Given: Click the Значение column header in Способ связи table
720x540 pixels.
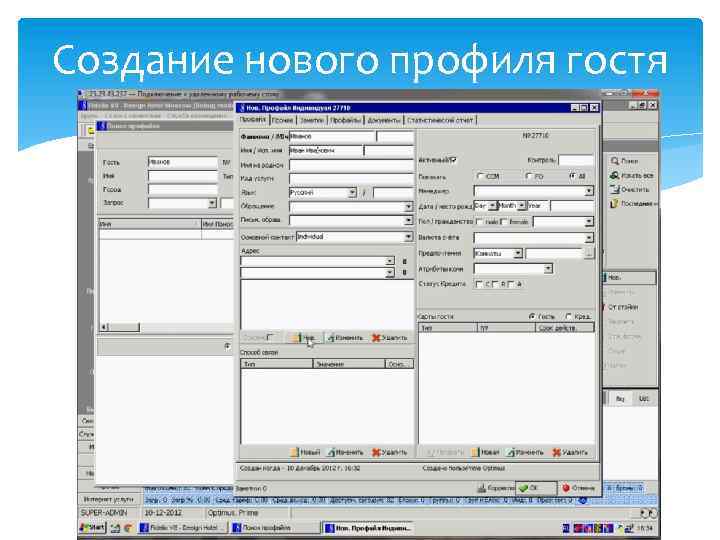Looking at the screenshot, I should coord(349,364).
